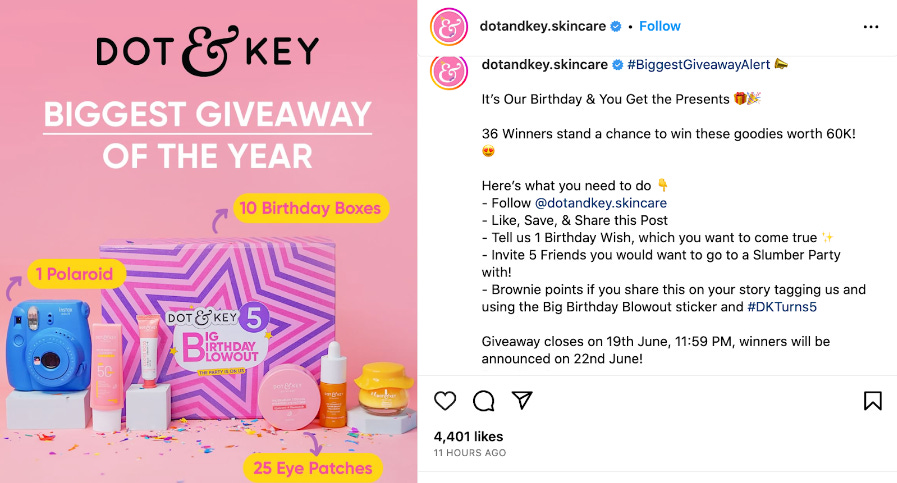Like the post with the heart icon

point(444,401)
